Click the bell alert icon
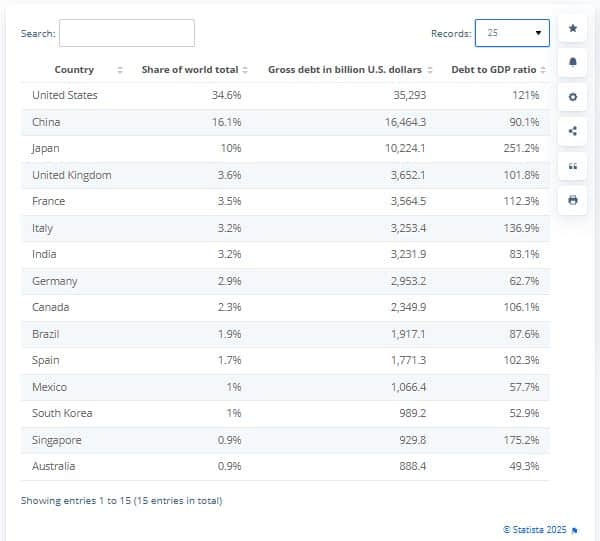This screenshot has width=600, height=541. pyautogui.click(x=573, y=62)
